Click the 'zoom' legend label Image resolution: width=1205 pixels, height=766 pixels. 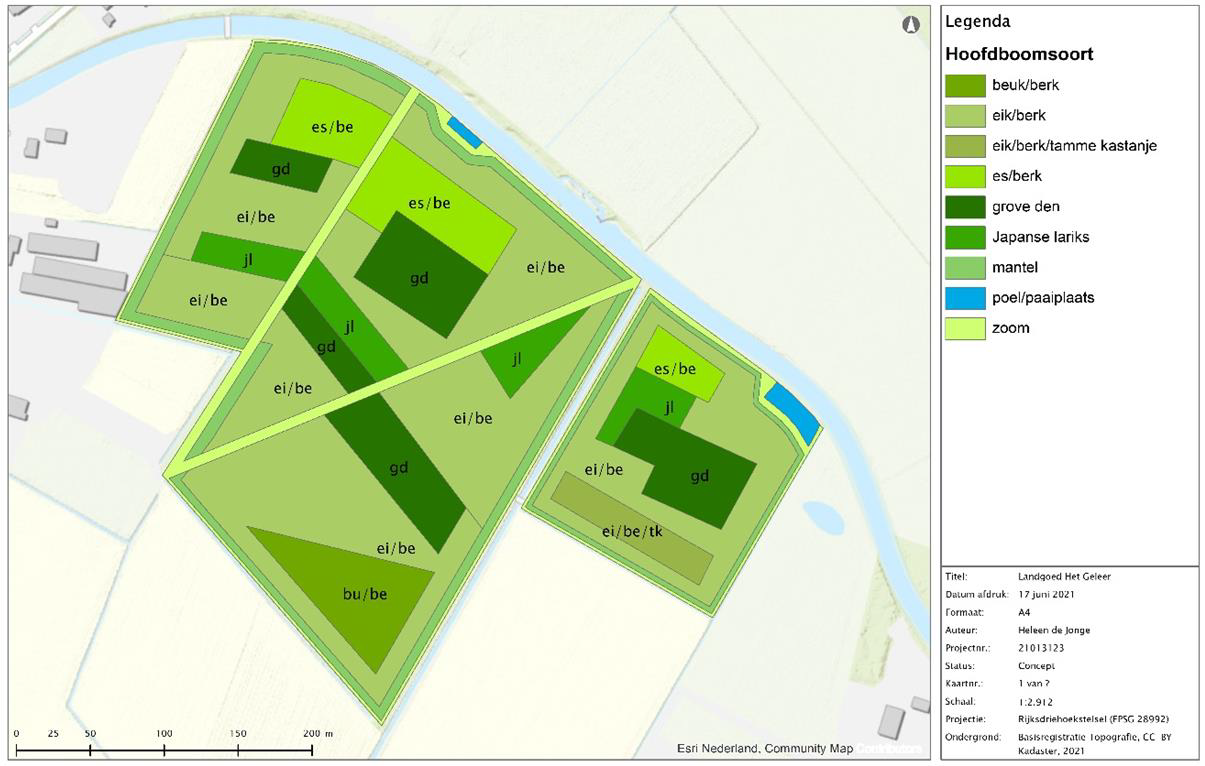tap(1011, 328)
